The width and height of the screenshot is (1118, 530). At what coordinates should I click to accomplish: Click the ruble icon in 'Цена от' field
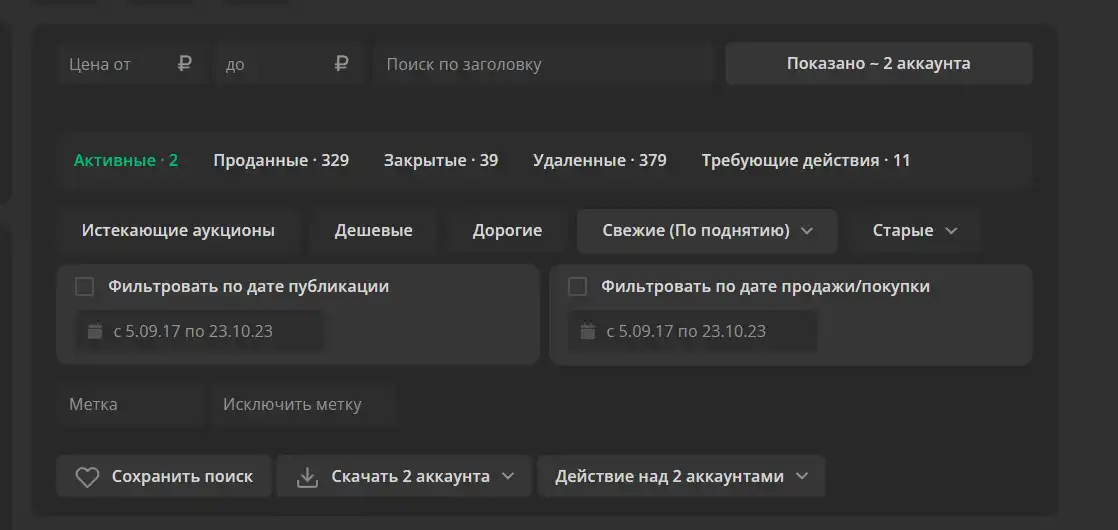click(x=185, y=64)
